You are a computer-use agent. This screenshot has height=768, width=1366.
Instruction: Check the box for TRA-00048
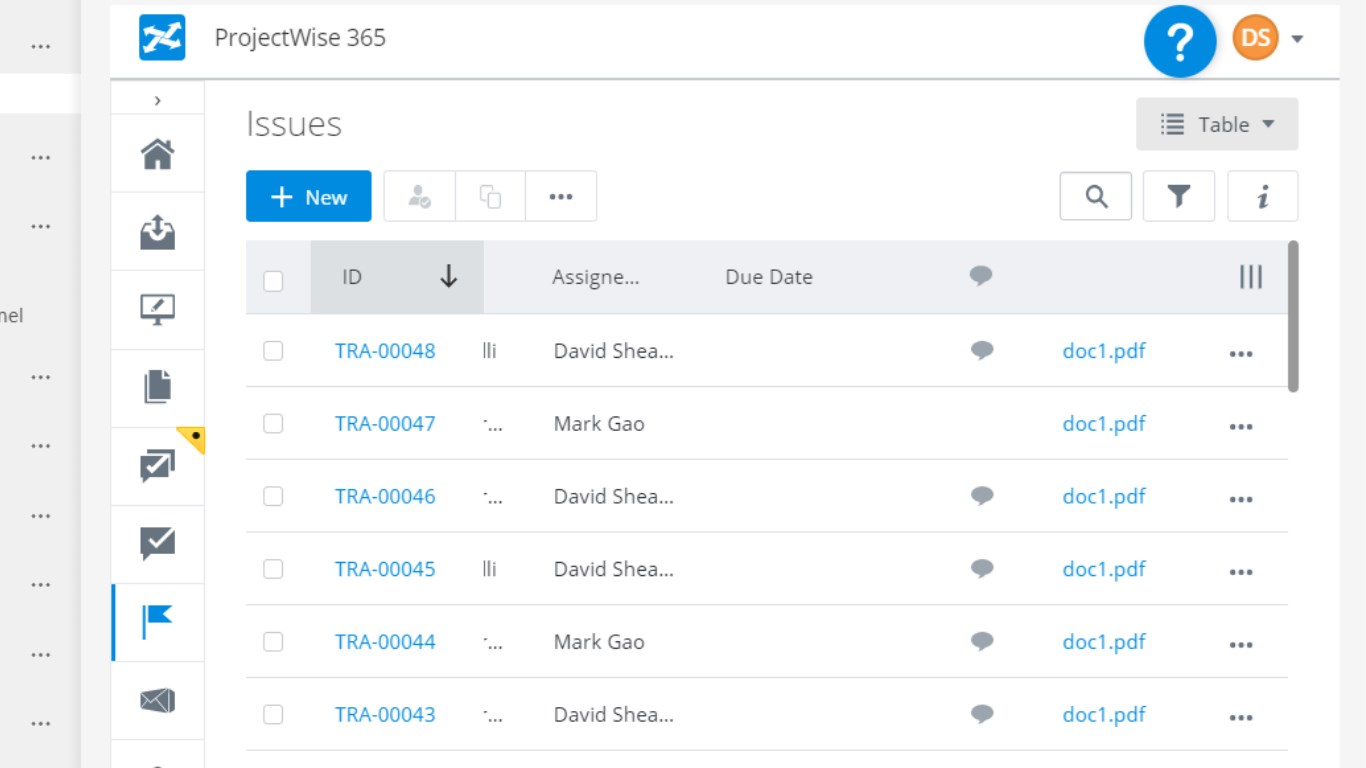[x=273, y=351]
